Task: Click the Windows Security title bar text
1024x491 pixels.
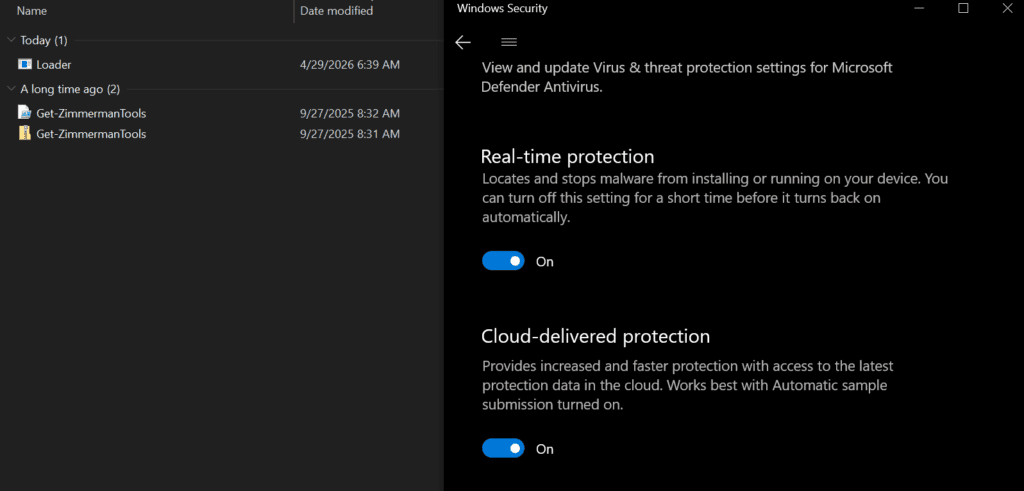Action: point(502,8)
